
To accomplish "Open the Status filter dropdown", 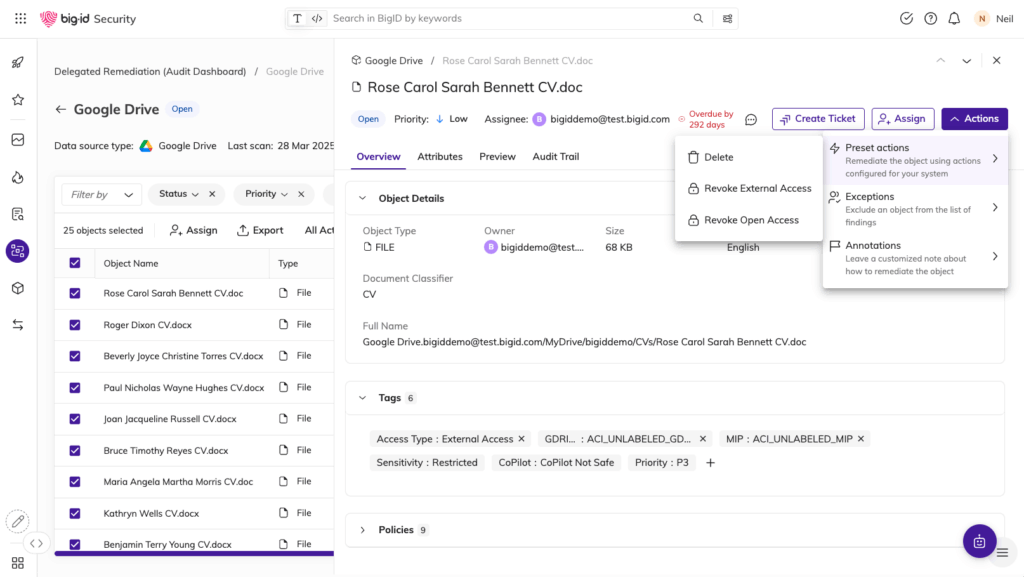I will click(178, 194).
